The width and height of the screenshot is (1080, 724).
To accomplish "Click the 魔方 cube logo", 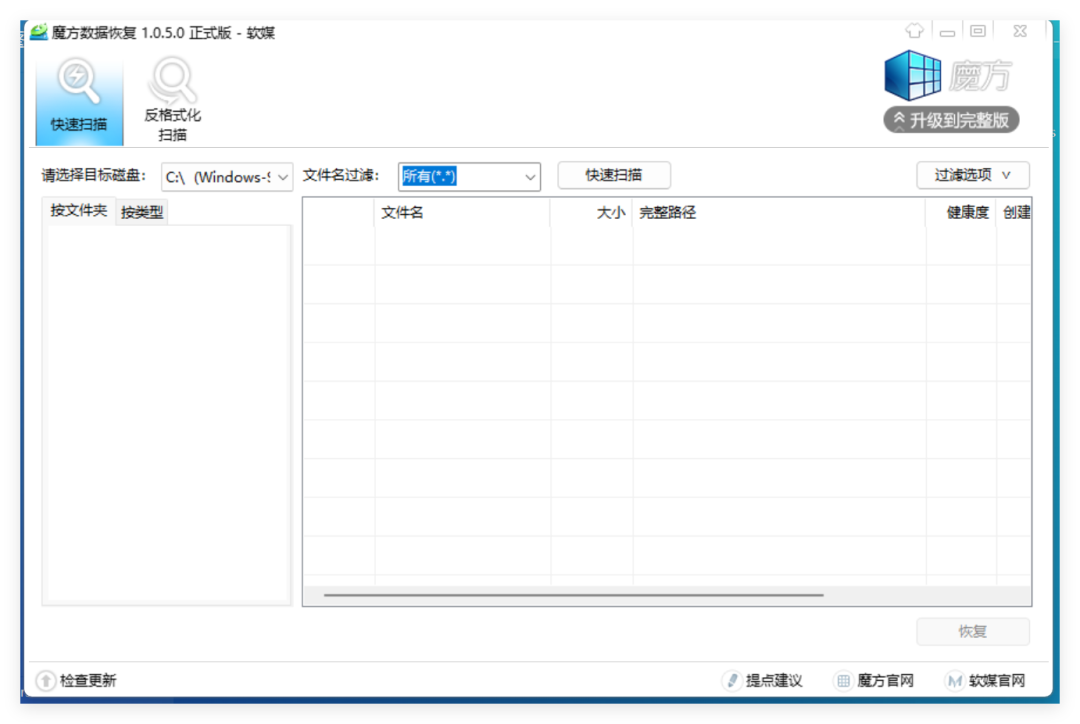I will point(913,76).
